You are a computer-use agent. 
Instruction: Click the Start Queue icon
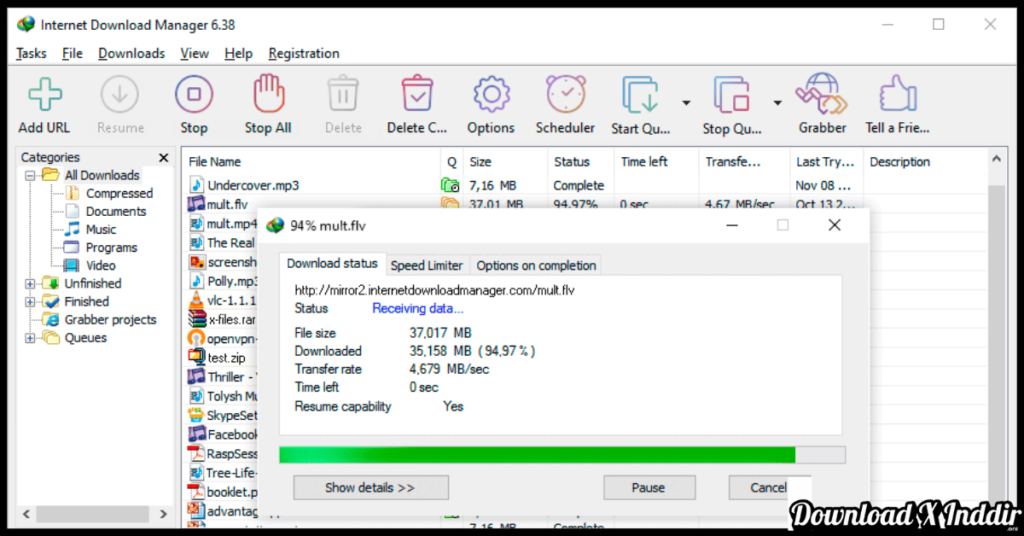[639, 96]
